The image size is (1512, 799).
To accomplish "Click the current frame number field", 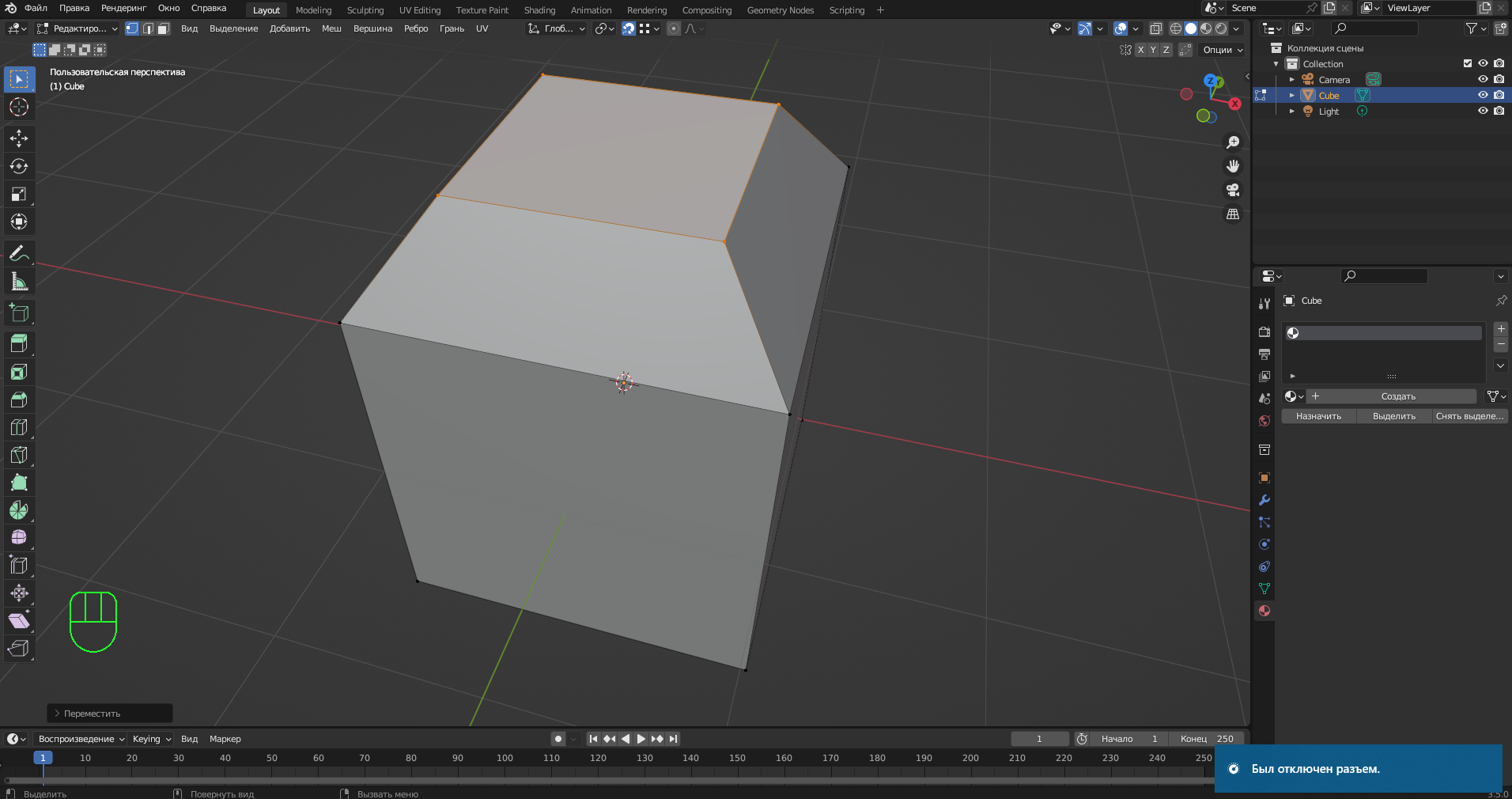I will coord(1039,739).
